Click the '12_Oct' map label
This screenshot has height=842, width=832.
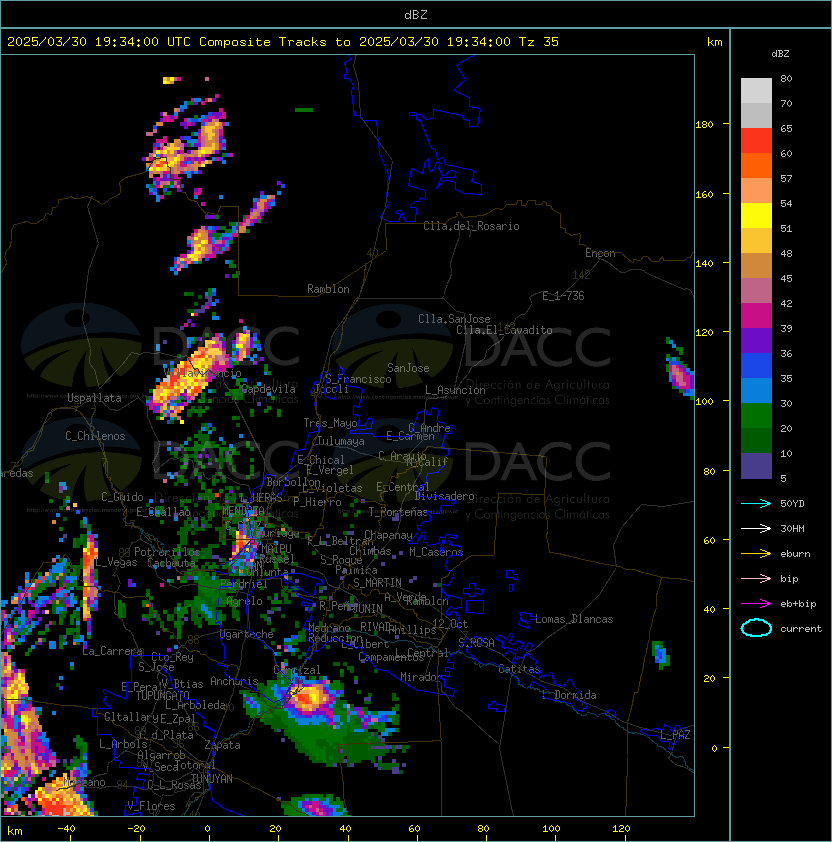pyautogui.click(x=450, y=624)
